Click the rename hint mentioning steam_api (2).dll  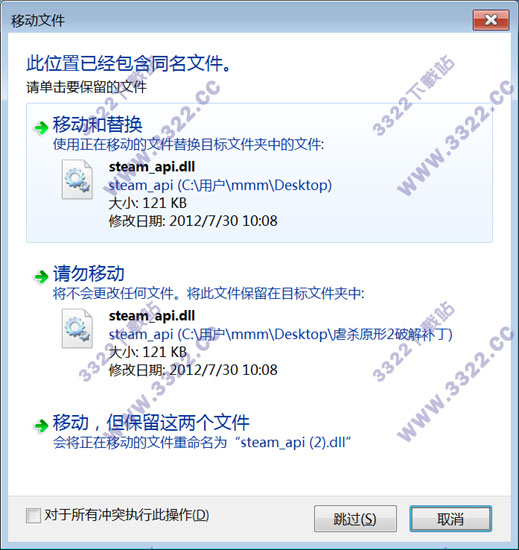pyautogui.click(x=202, y=443)
